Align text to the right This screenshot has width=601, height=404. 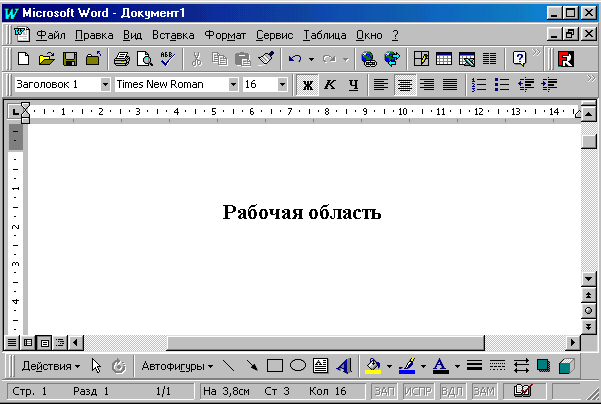427,85
